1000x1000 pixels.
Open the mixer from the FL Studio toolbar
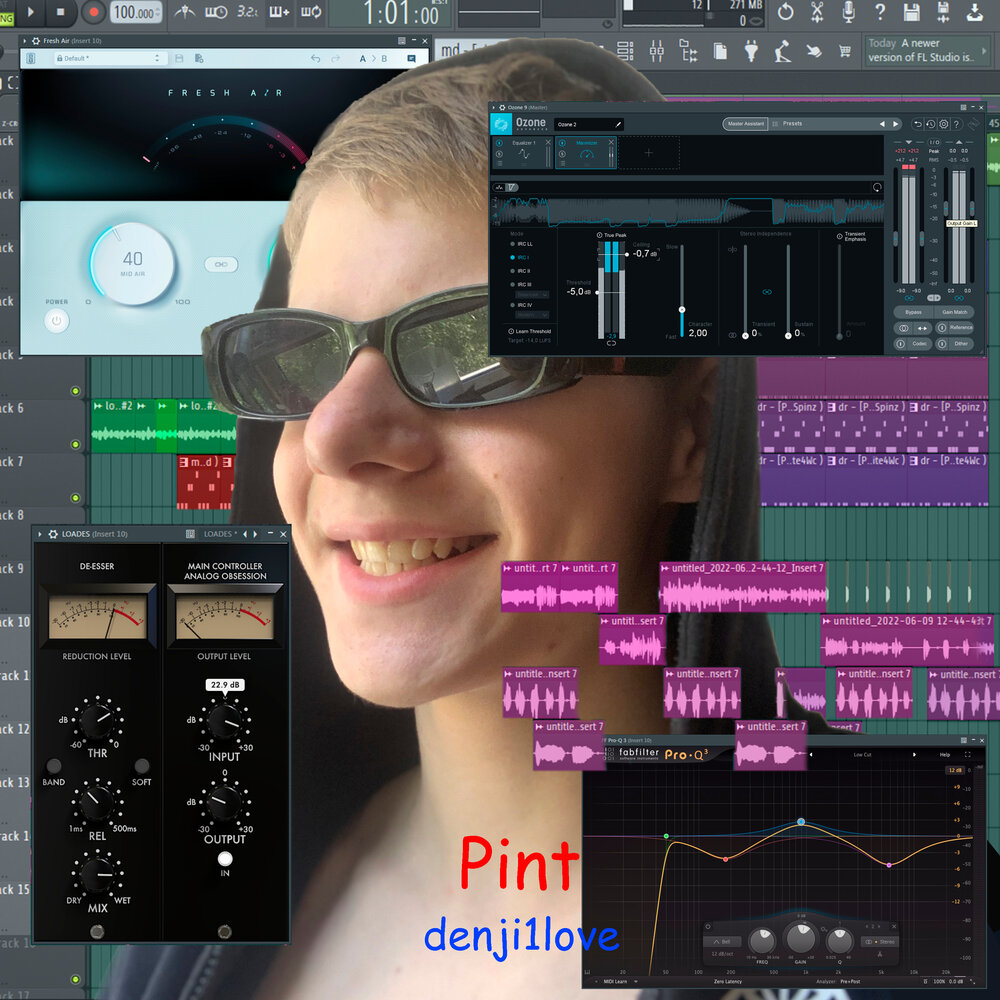coord(657,51)
